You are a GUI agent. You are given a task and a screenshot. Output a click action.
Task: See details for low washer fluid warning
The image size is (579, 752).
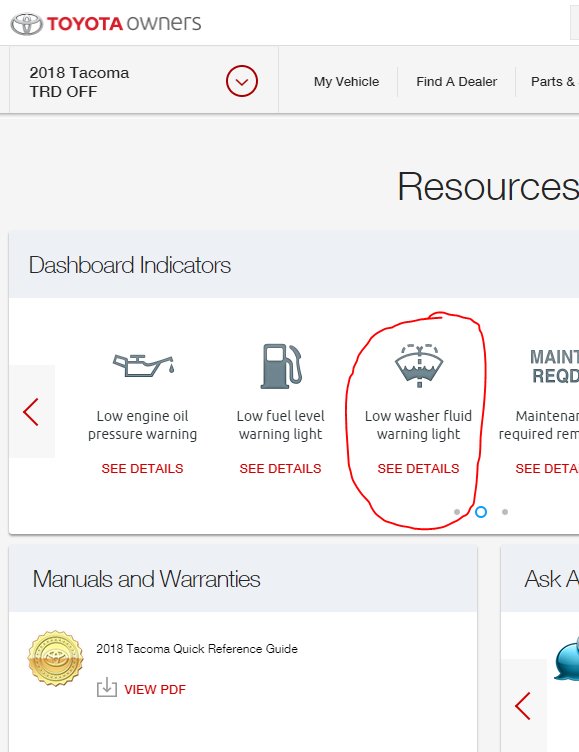pyautogui.click(x=418, y=468)
